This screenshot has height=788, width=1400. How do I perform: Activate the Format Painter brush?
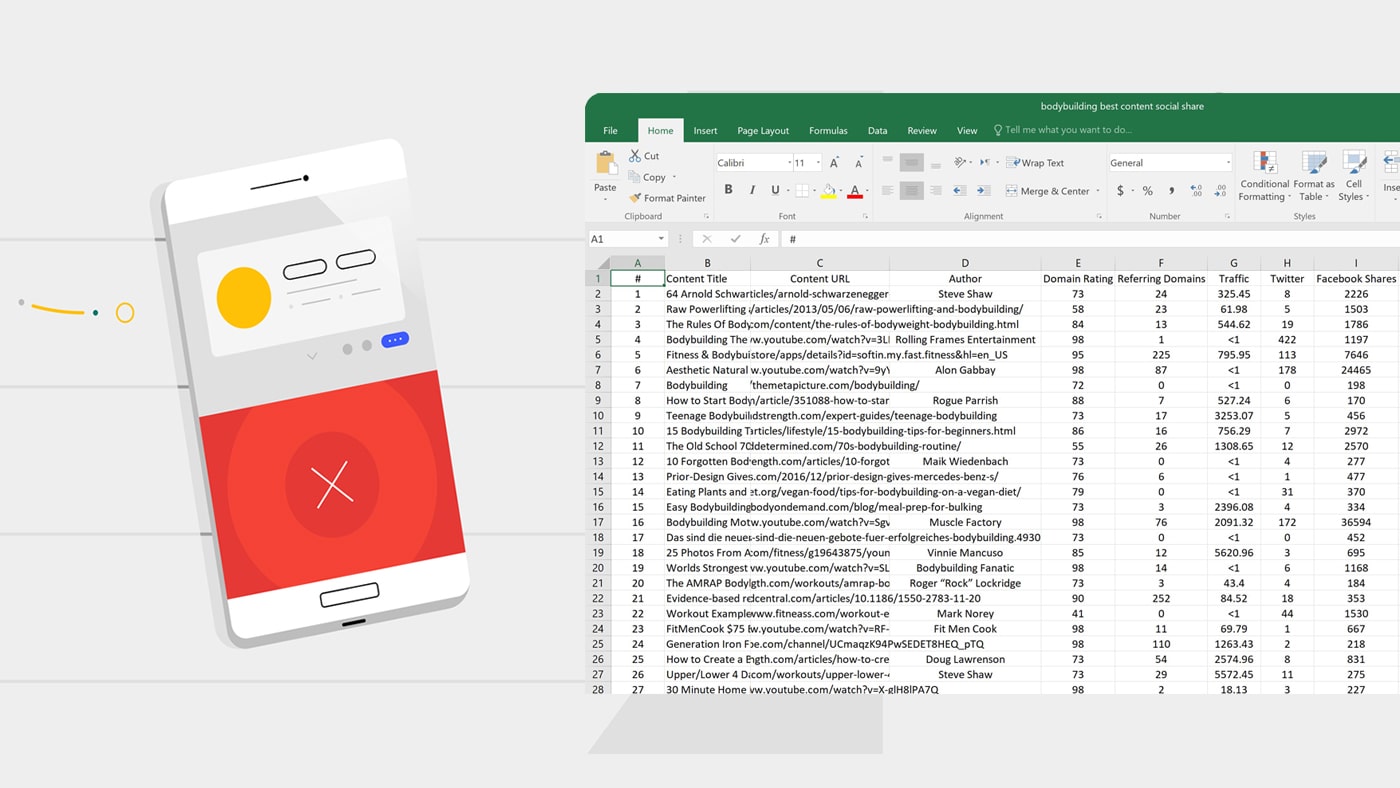pyautogui.click(x=667, y=198)
